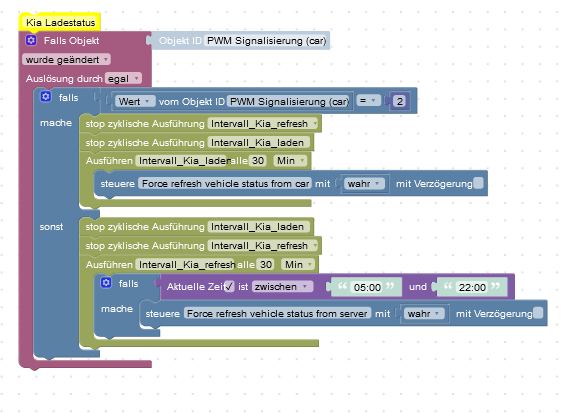Open the 'zwischen' time condition dropdown

pyautogui.click(x=282, y=287)
